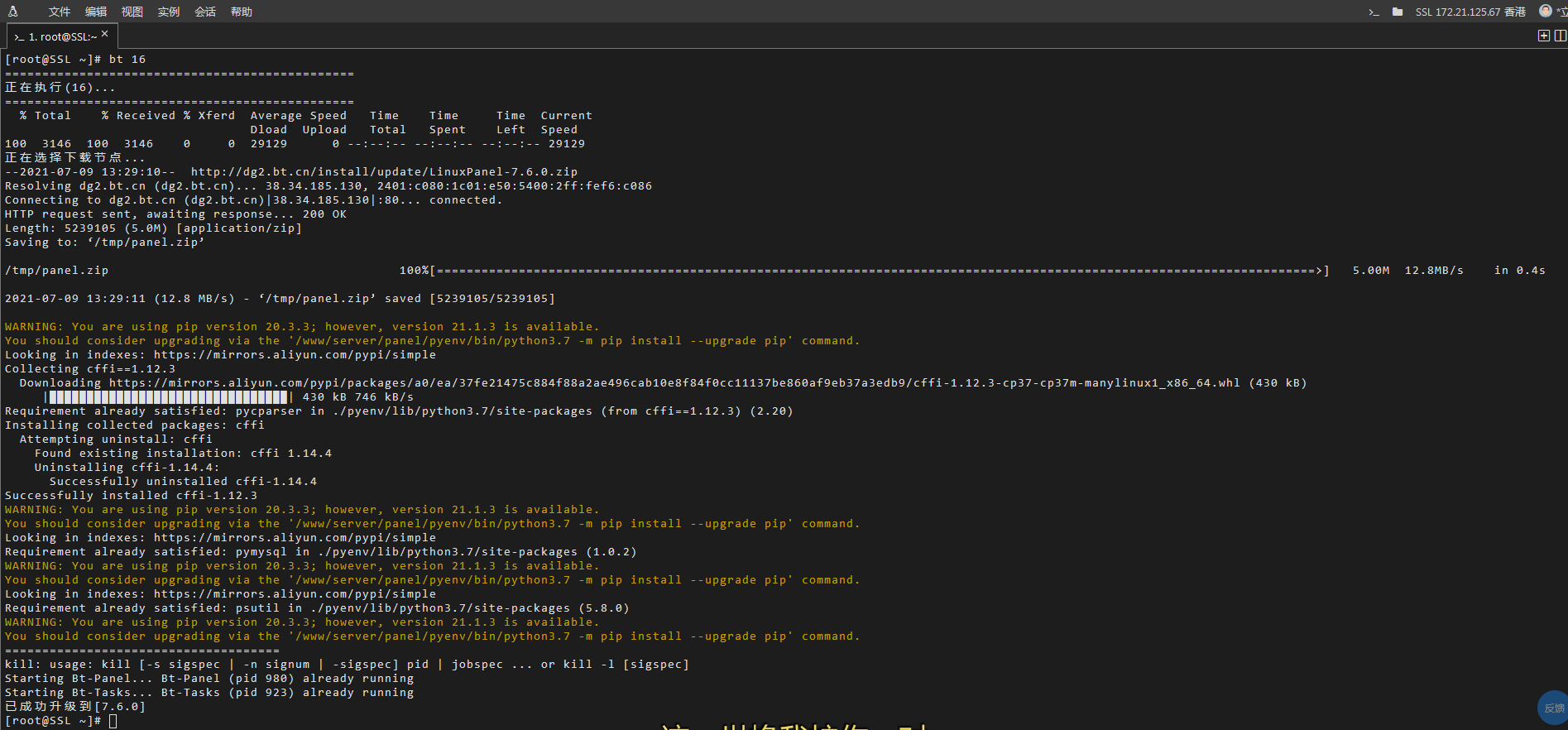1568x730 pixels.
Task: Click the 'Current Speed' curl column header
Action: click(x=567, y=122)
